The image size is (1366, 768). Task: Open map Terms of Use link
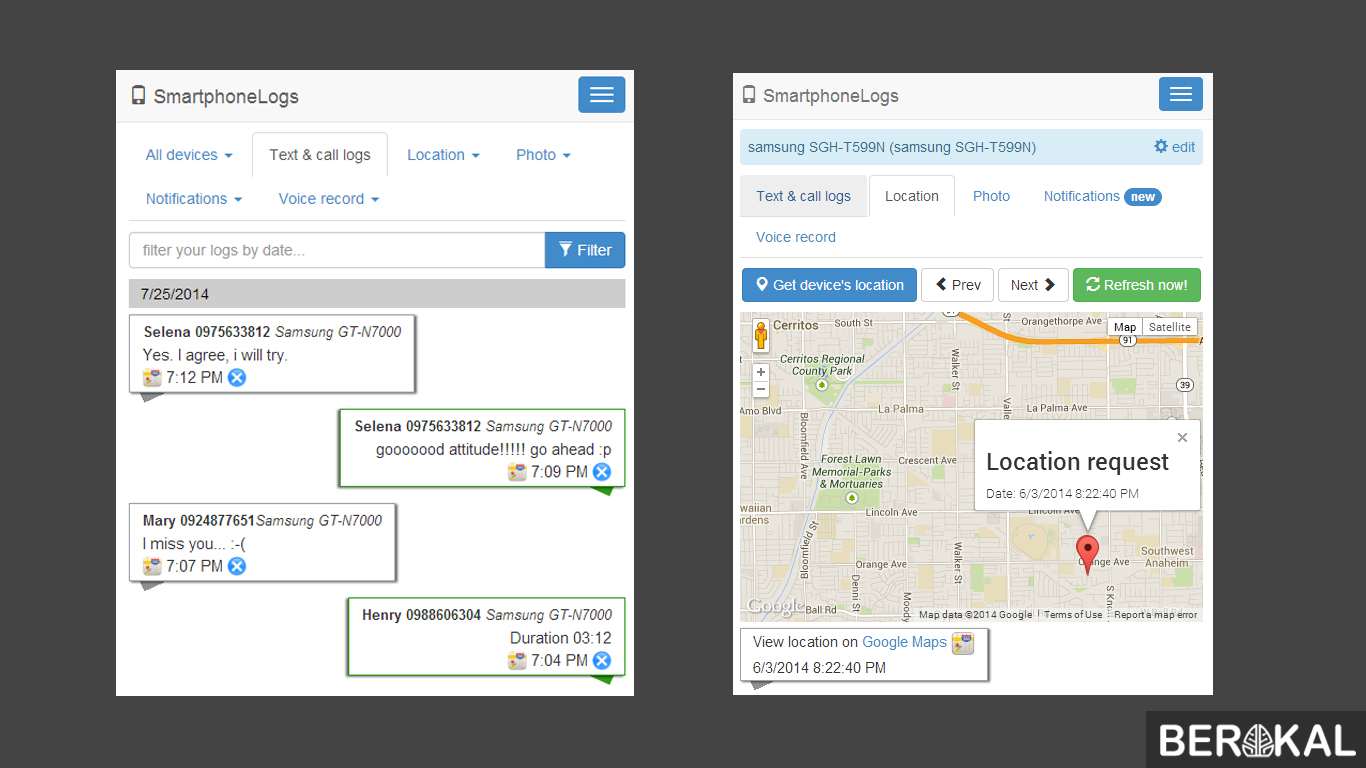1073,615
